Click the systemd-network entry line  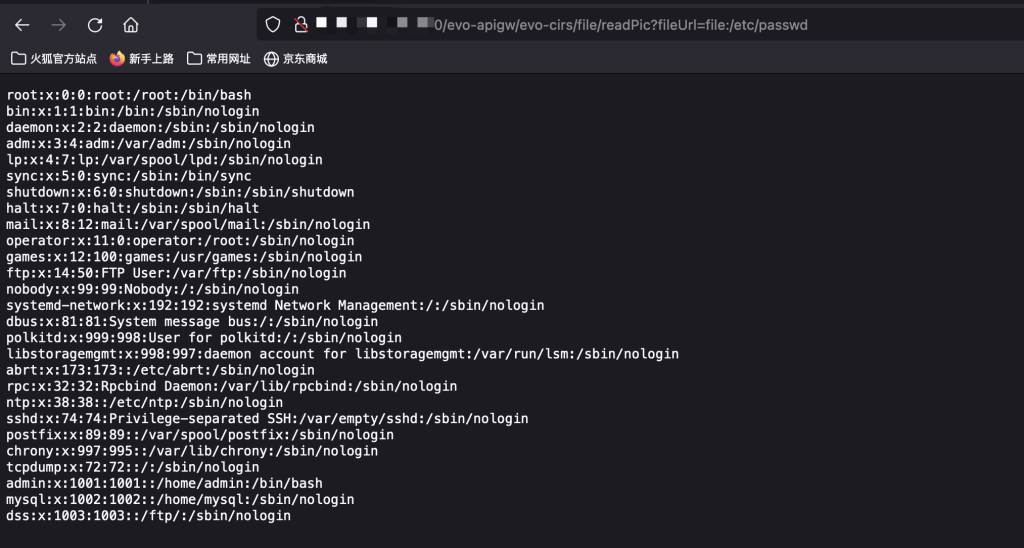(x=275, y=306)
